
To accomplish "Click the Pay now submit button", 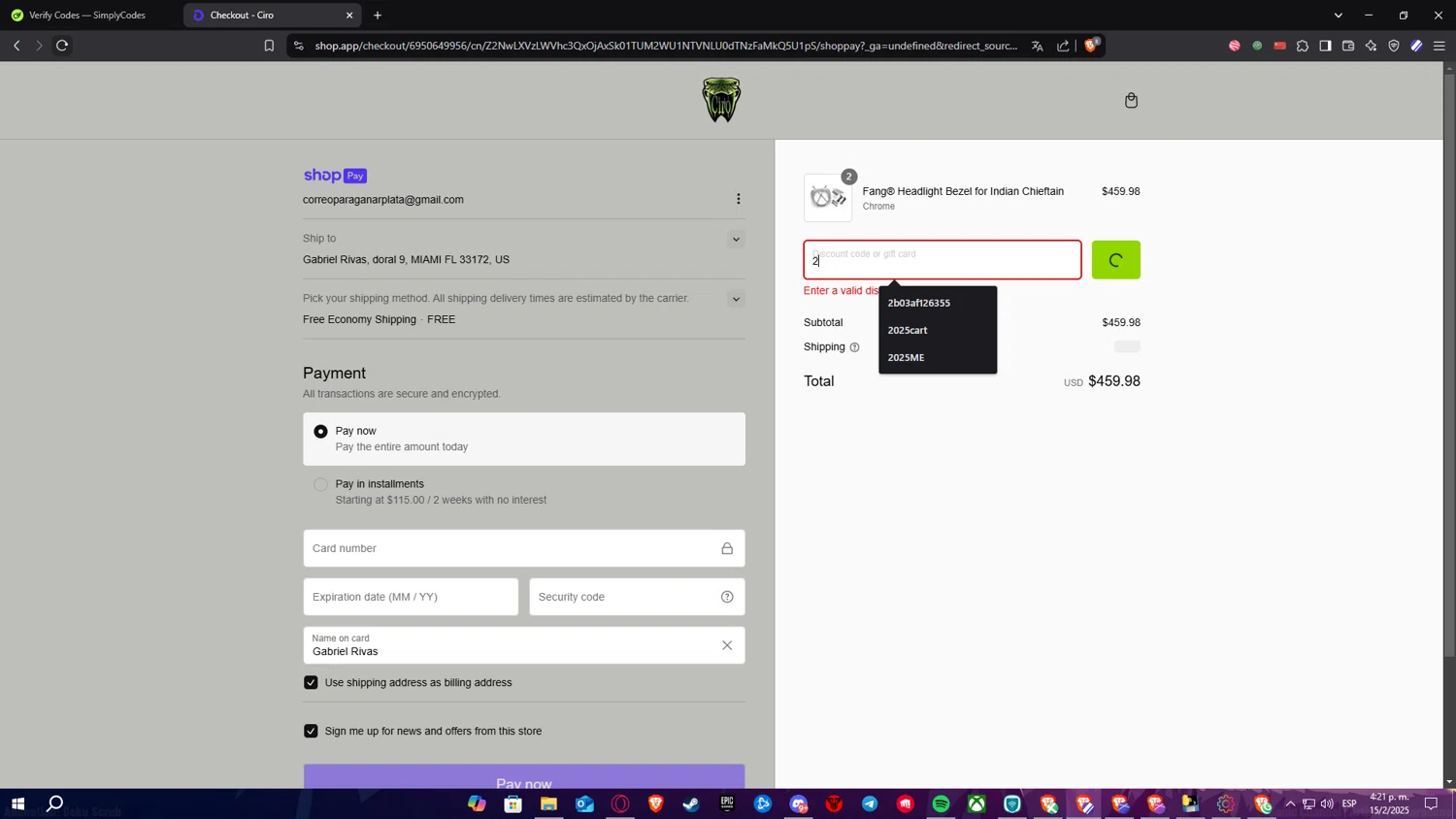I will click(x=524, y=777).
